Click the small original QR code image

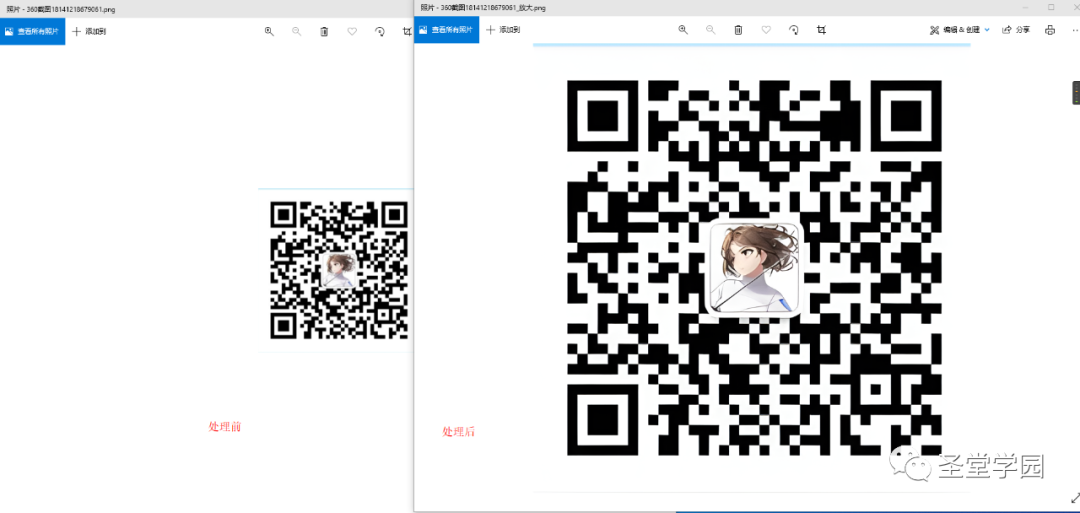(338, 270)
